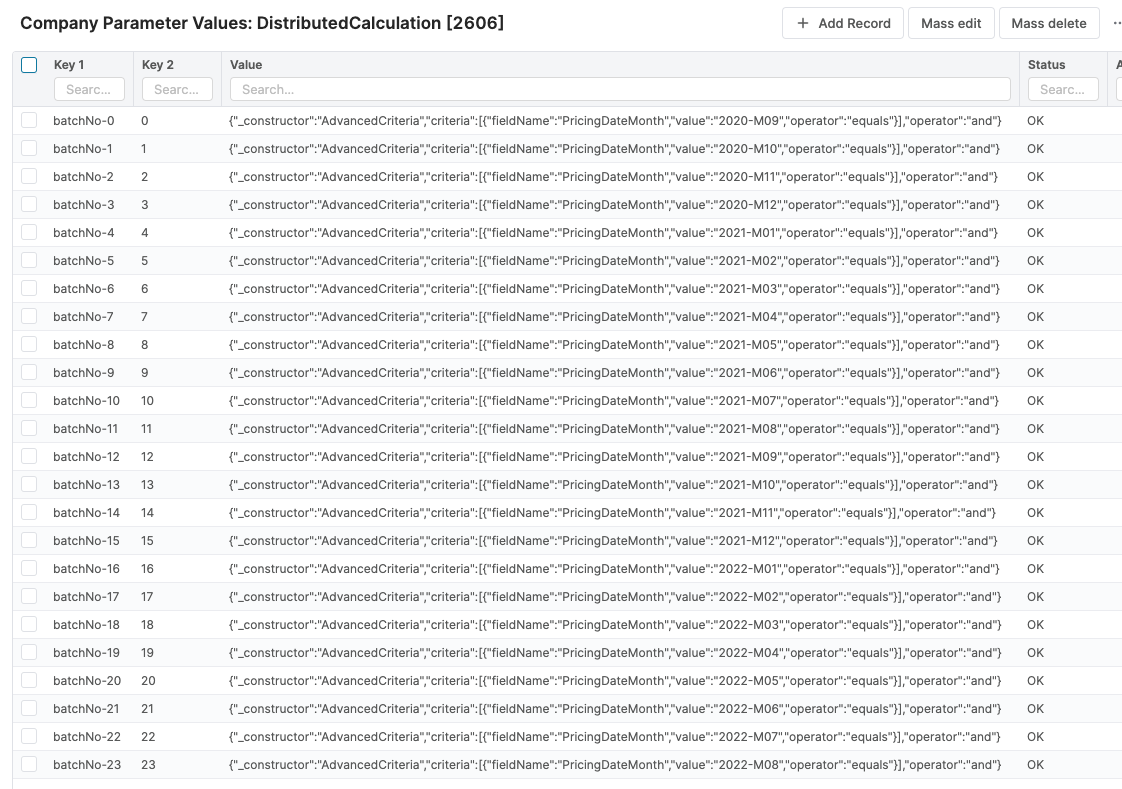Tick the checkbox next to batchNo-15
Viewport: 1122px width, 789px height.
click(29, 541)
